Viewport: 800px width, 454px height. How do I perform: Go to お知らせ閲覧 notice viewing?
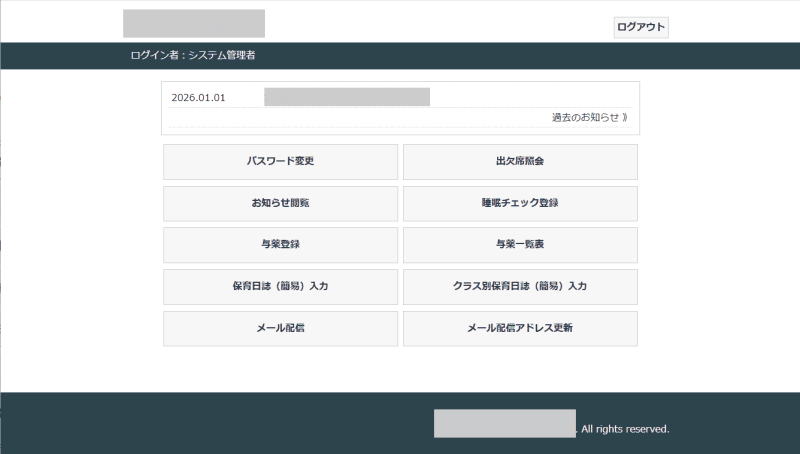click(x=280, y=203)
